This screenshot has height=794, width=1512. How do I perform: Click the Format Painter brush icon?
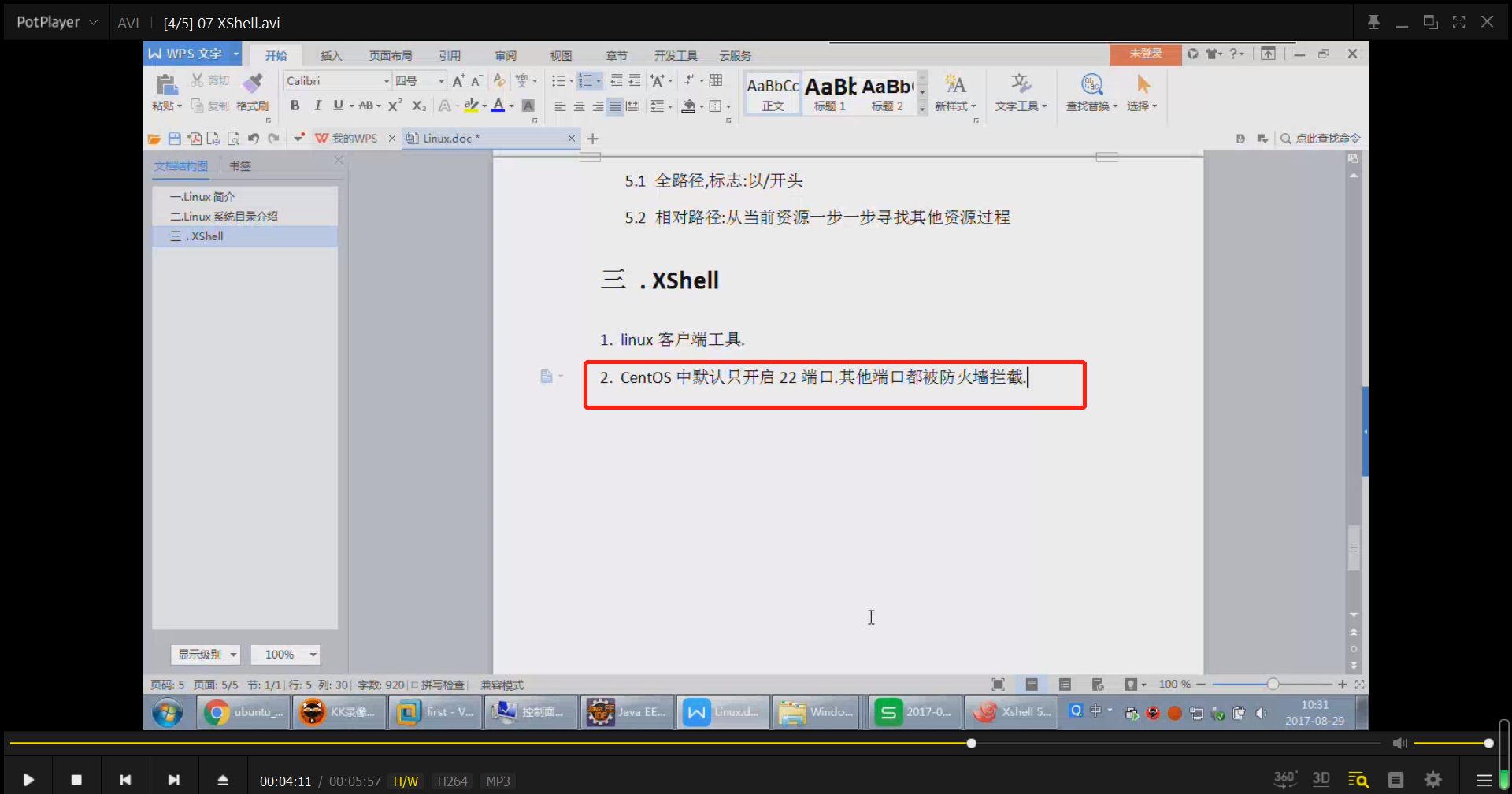[253, 83]
